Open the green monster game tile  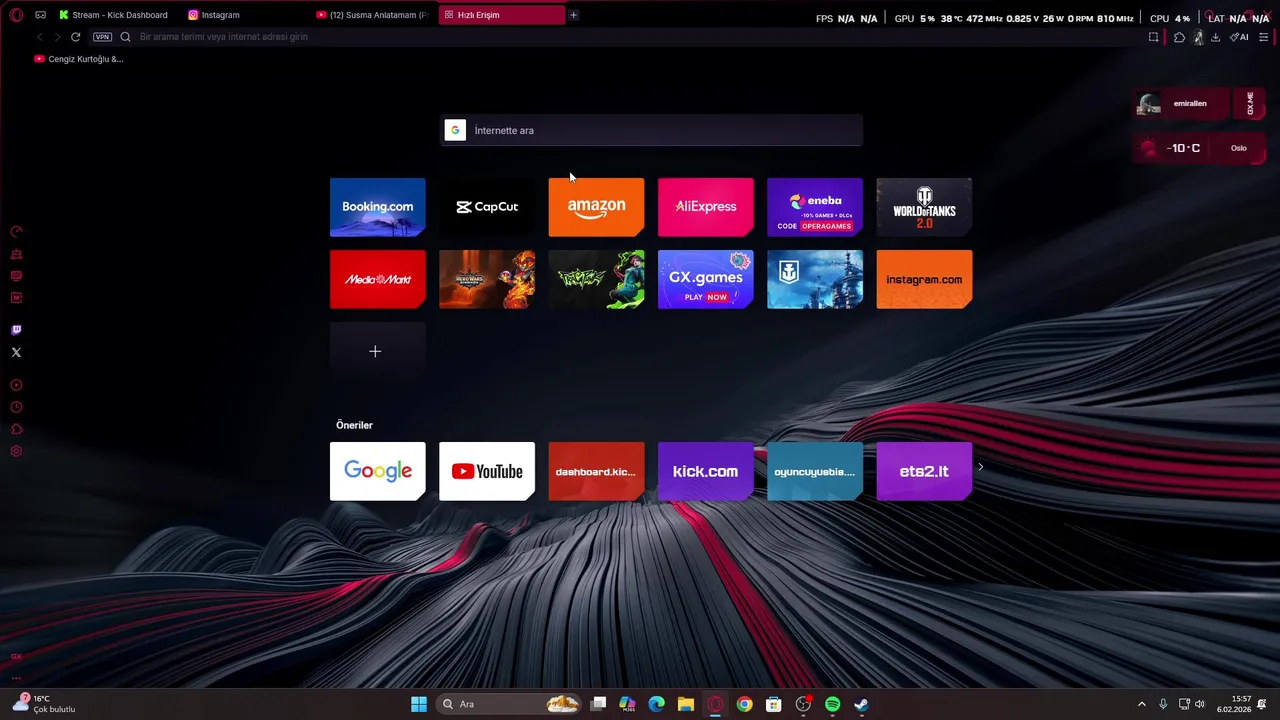coord(596,279)
